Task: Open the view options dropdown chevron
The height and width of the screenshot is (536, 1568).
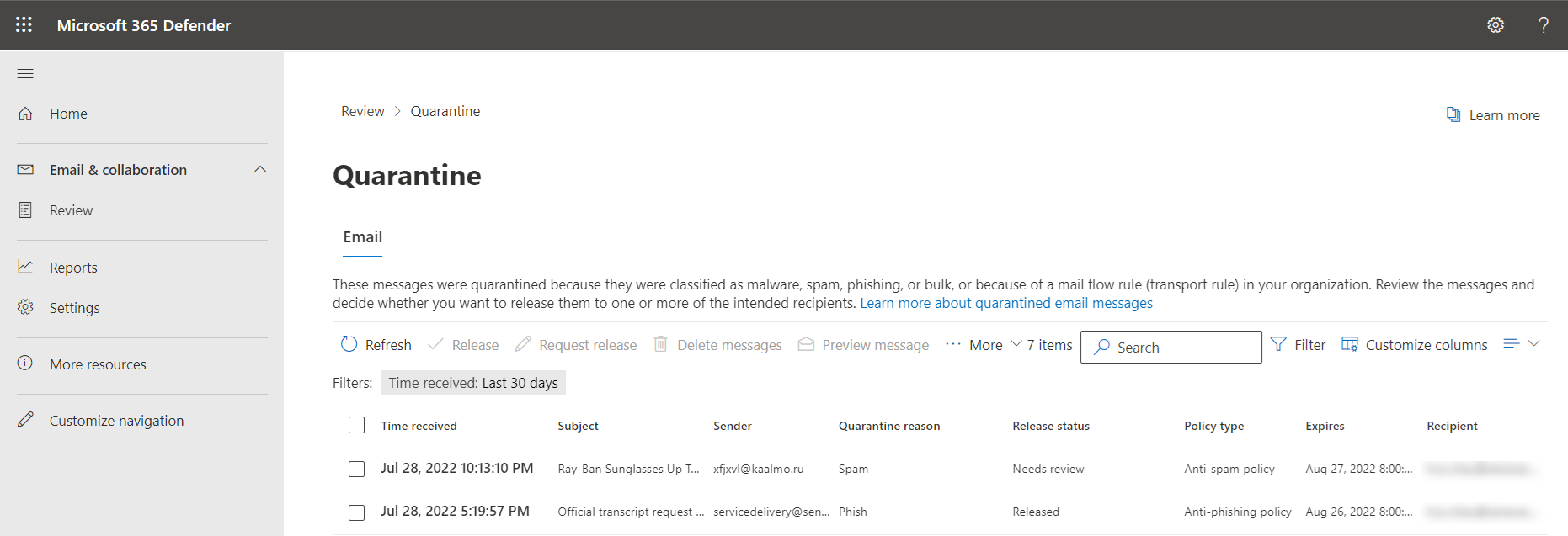Action: tap(1534, 343)
